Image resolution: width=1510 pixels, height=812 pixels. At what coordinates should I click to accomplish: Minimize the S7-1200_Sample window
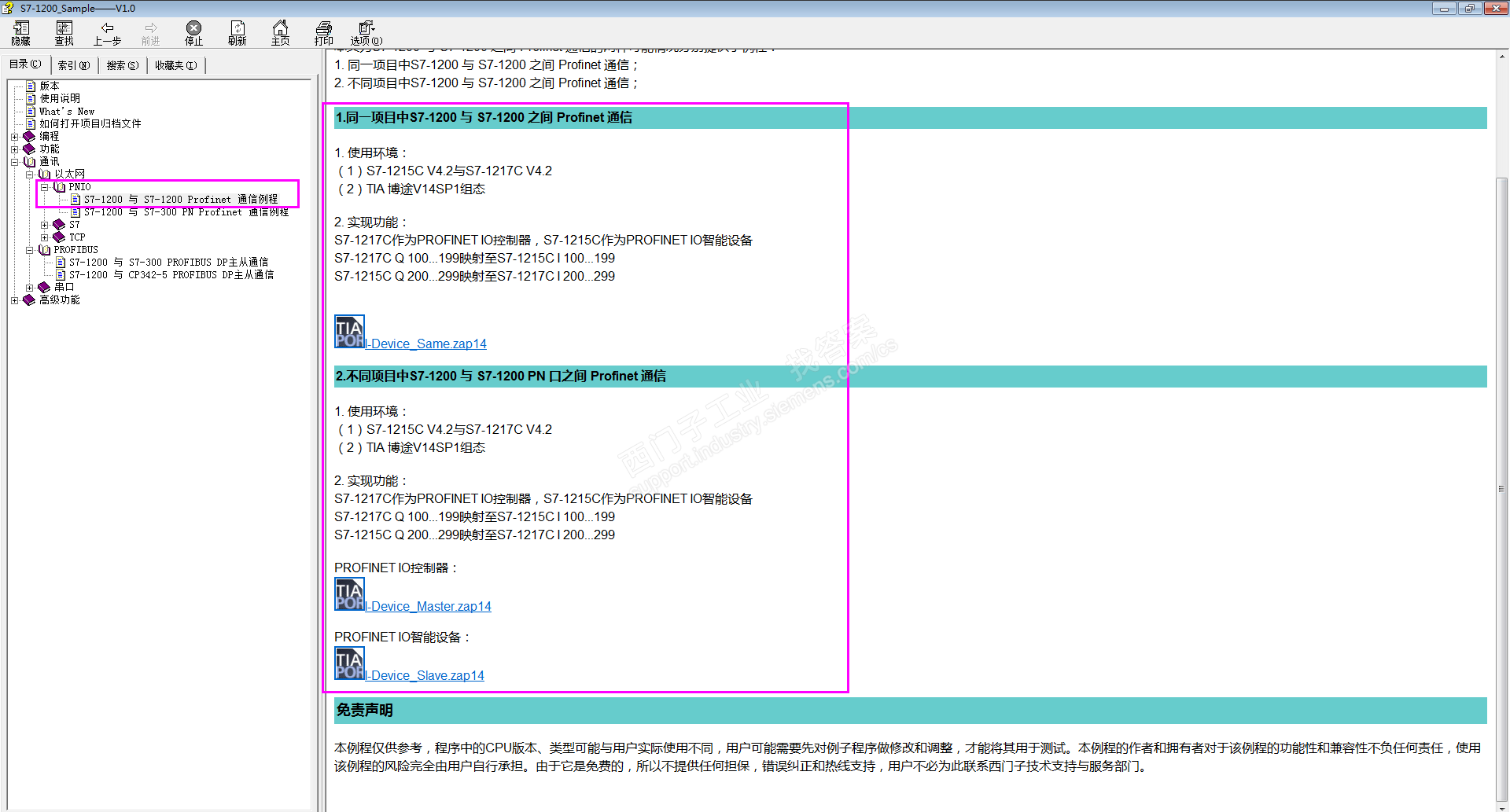tap(1444, 8)
